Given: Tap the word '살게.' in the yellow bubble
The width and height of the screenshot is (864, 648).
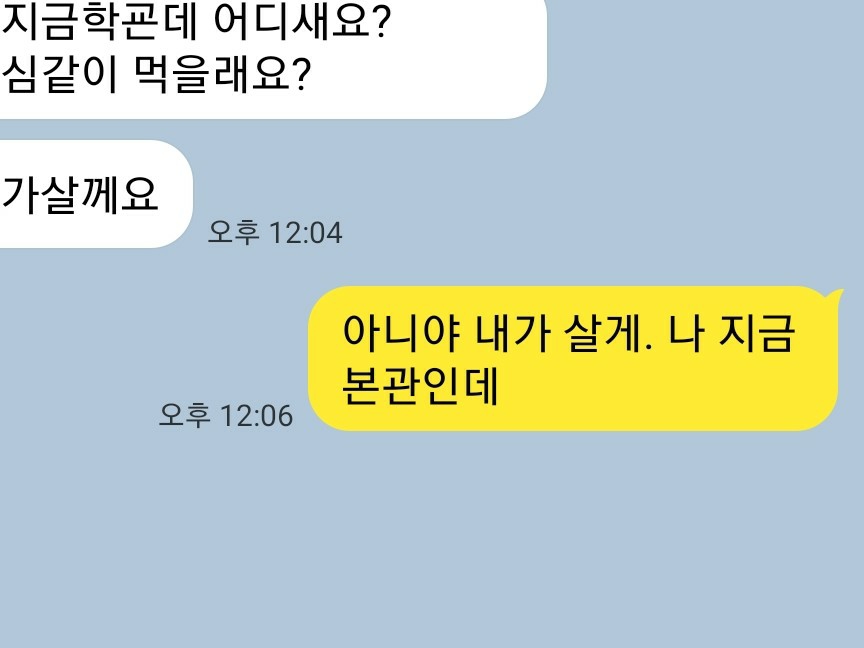Looking at the screenshot, I should 608,333.
